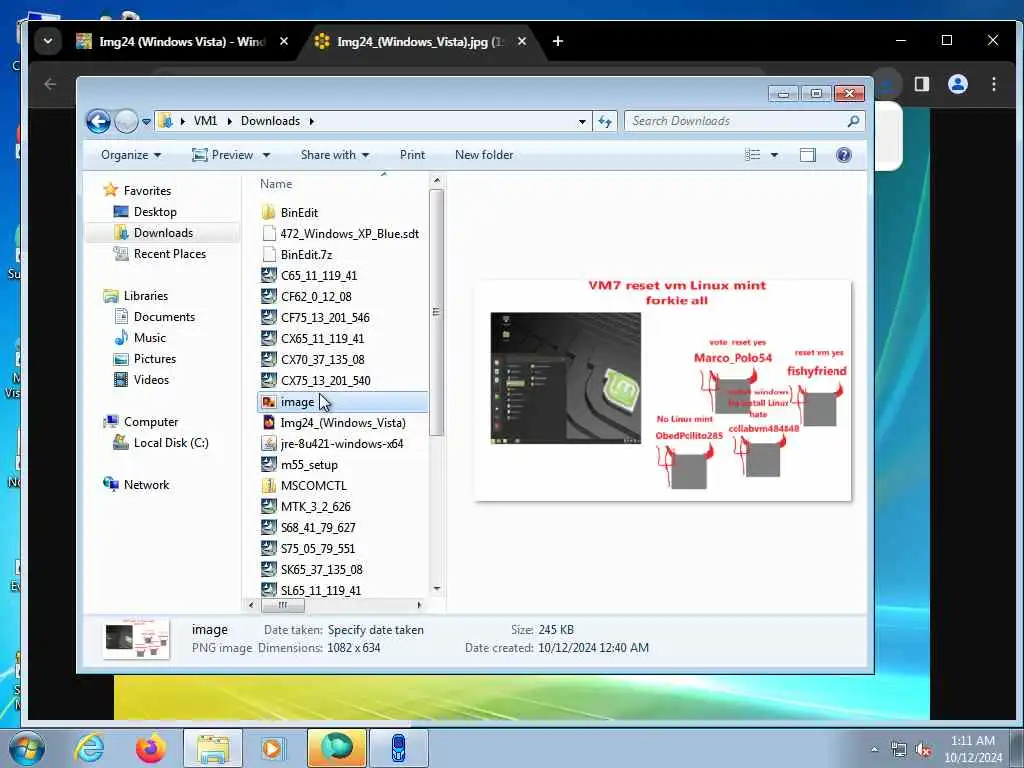Image resolution: width=1024 pixels, height=768 pixels.
Task: Open the browser tab search dropdown
Action: click(48, 41)
